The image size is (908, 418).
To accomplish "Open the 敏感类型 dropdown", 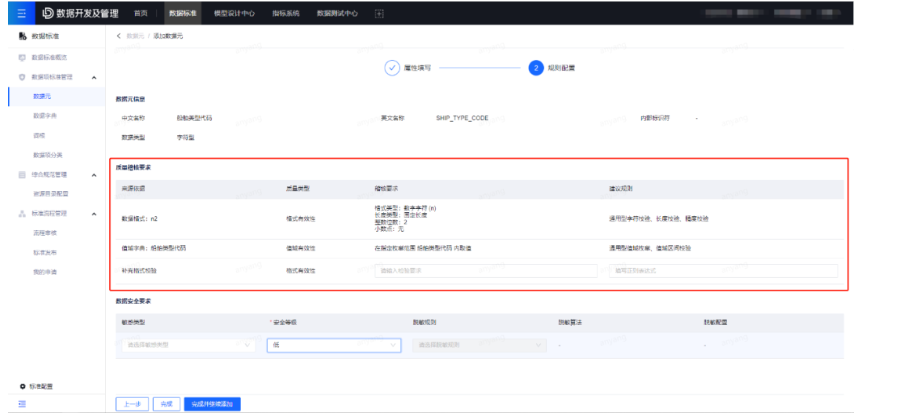I will point(188,345).
